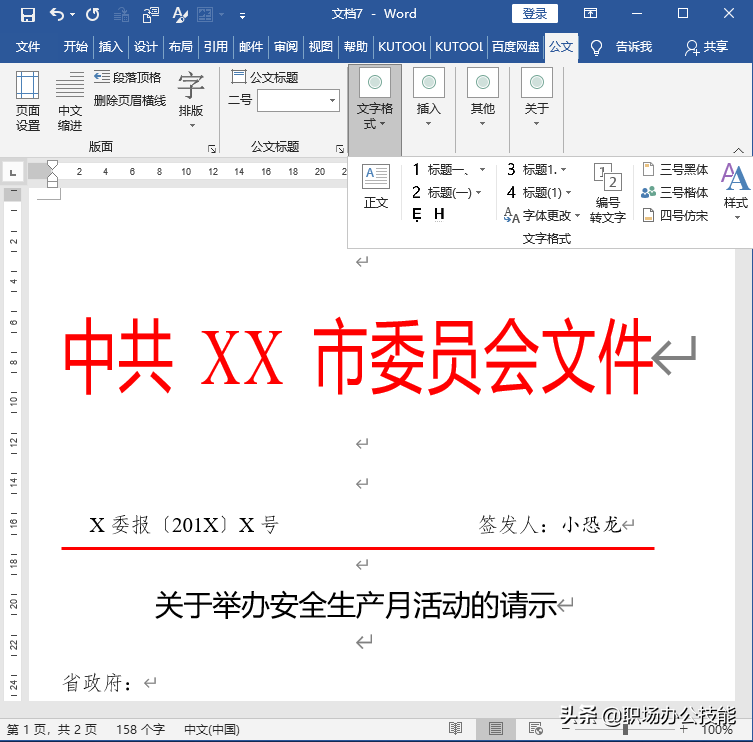This screenshot has width=753, height=742.
Task: Apply 三号黑体 font preset
Action: (675, 170)
